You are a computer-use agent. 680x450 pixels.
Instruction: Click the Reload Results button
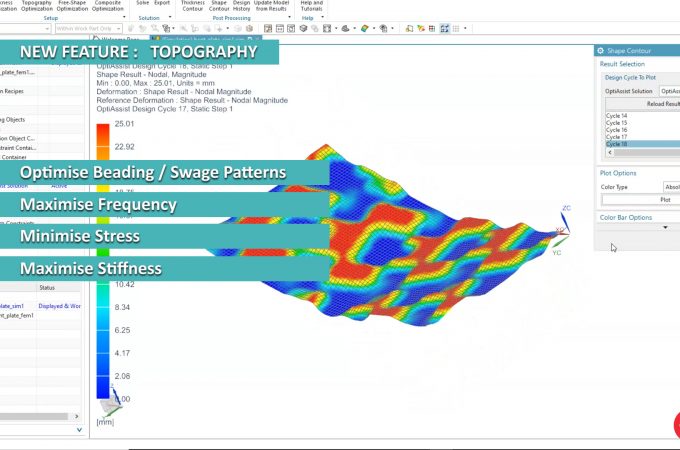click(643, 104)
